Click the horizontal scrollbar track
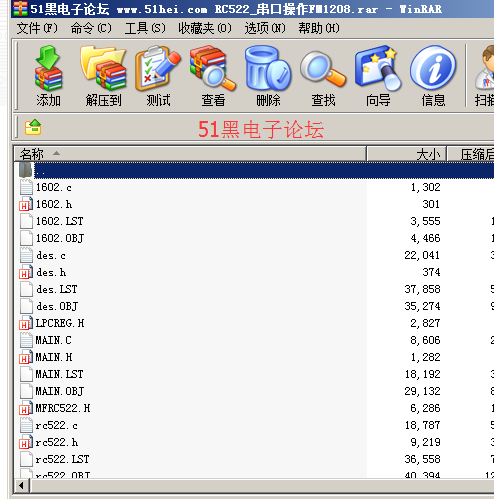Screen dimensions: 494x499 [262, 486]
